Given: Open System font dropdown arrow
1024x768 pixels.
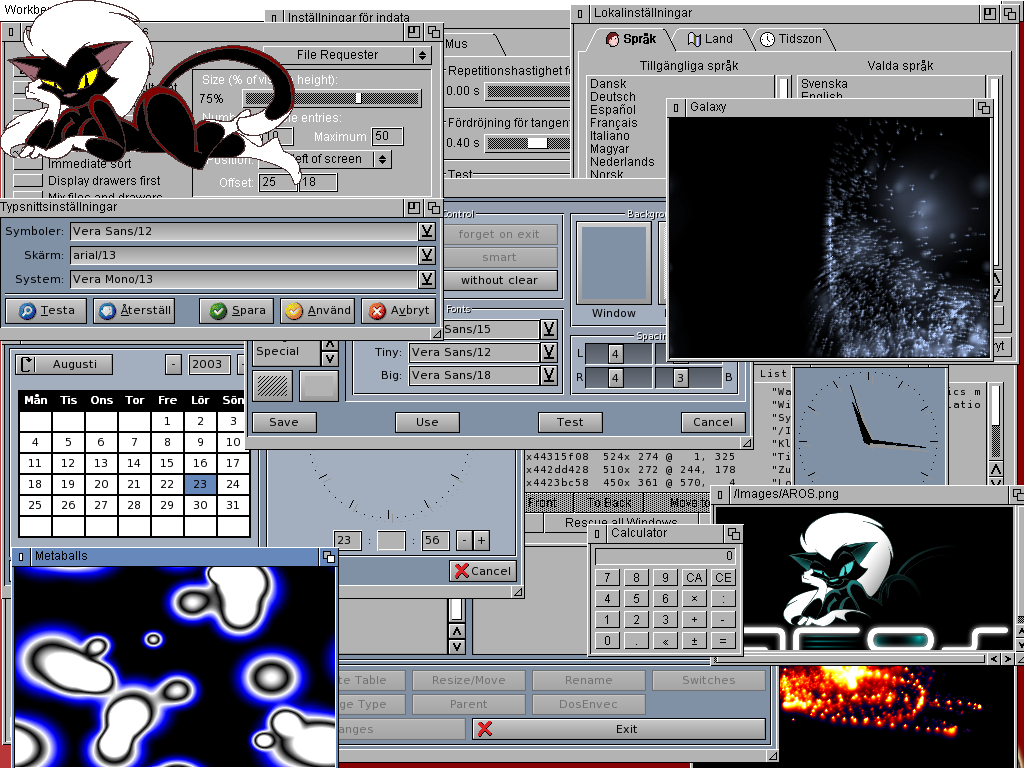Looking at the screenshot, I should click(426, 280).
